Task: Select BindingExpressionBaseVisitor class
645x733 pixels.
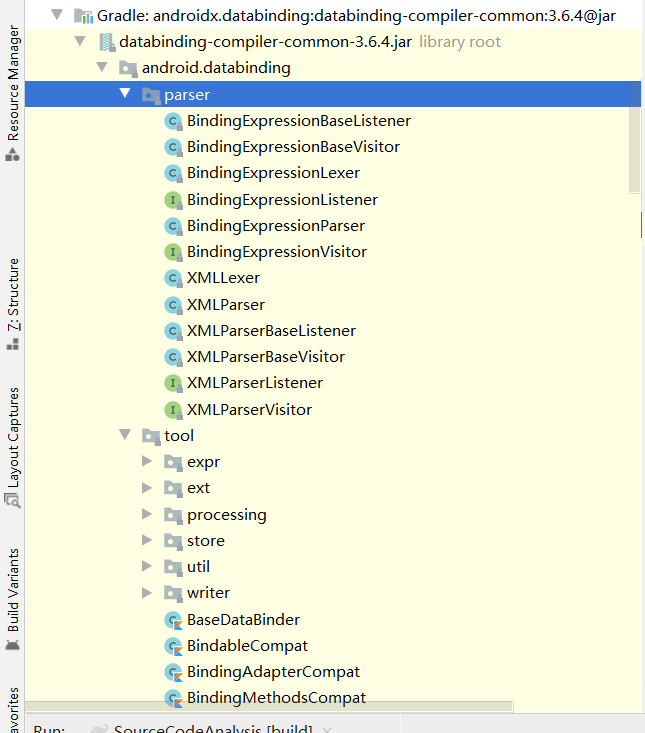Action: coord(294,147)
